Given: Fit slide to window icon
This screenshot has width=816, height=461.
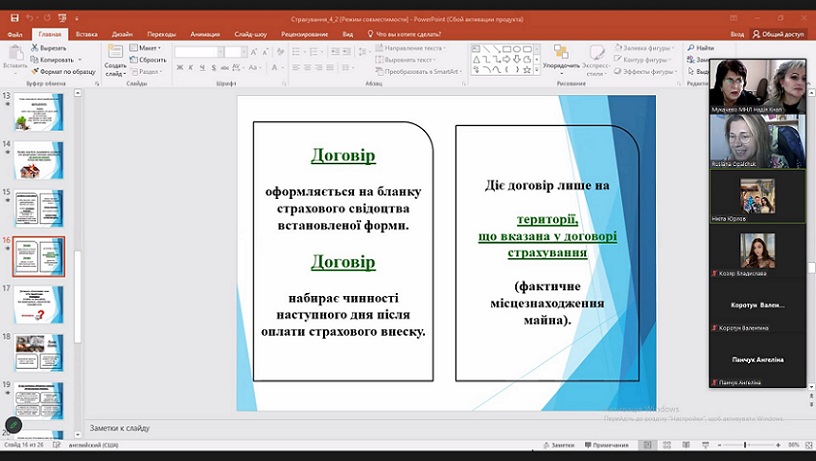Looking at the screenshot, I should 809,445.
